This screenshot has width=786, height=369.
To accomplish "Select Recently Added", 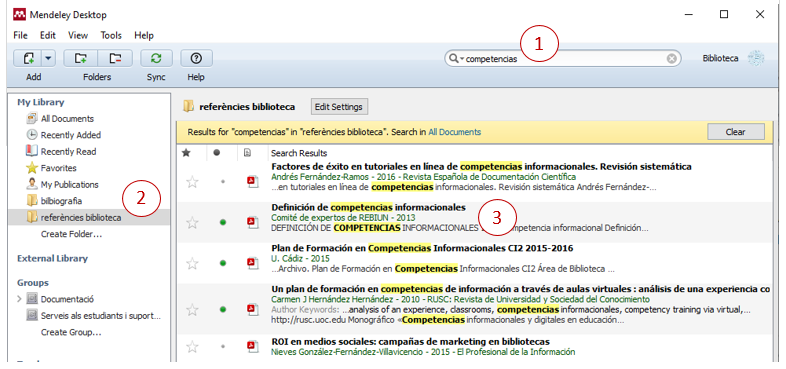I will click(x=71, y=135).
